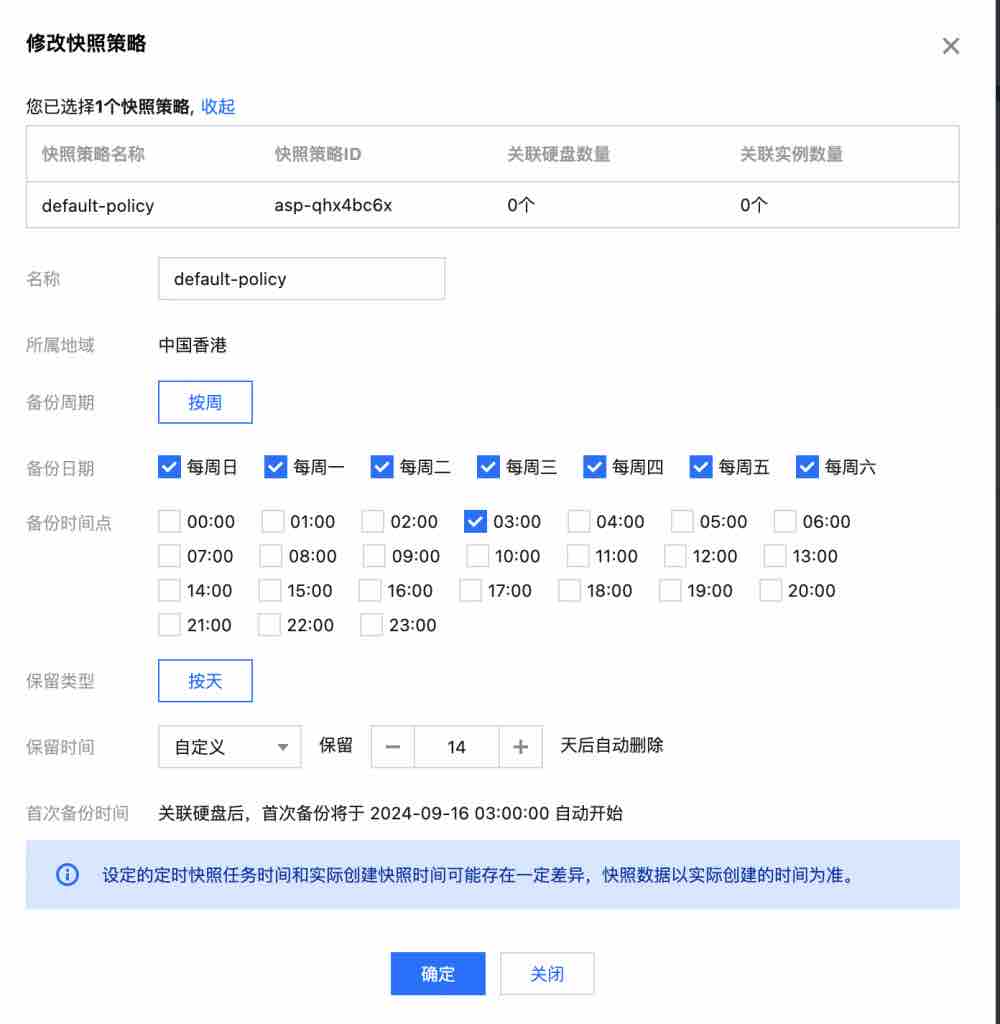Enable the 23:00 backup time

coord(371,625)
